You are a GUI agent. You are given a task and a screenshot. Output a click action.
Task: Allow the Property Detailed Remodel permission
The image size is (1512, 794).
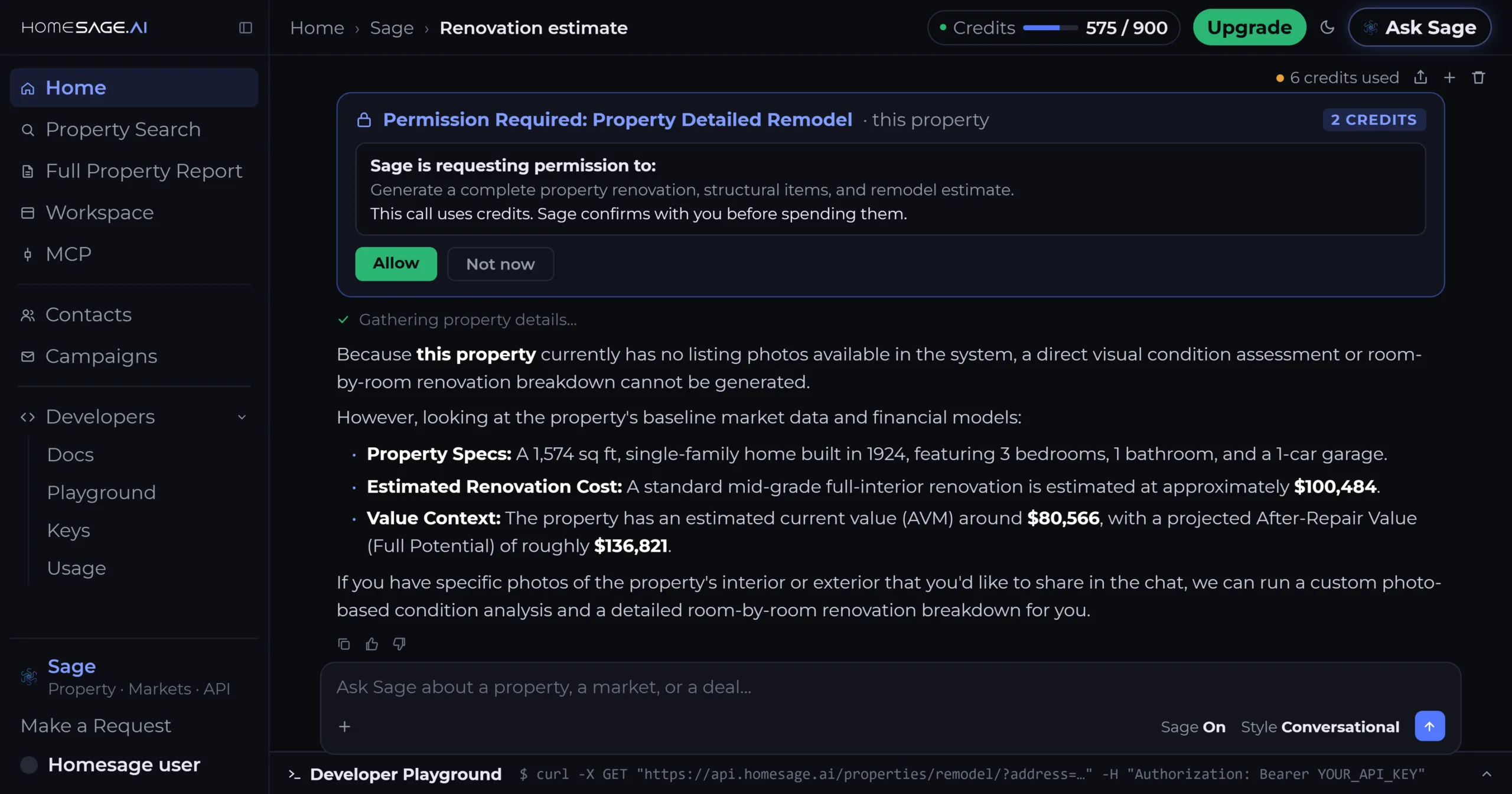coord(396,263)
